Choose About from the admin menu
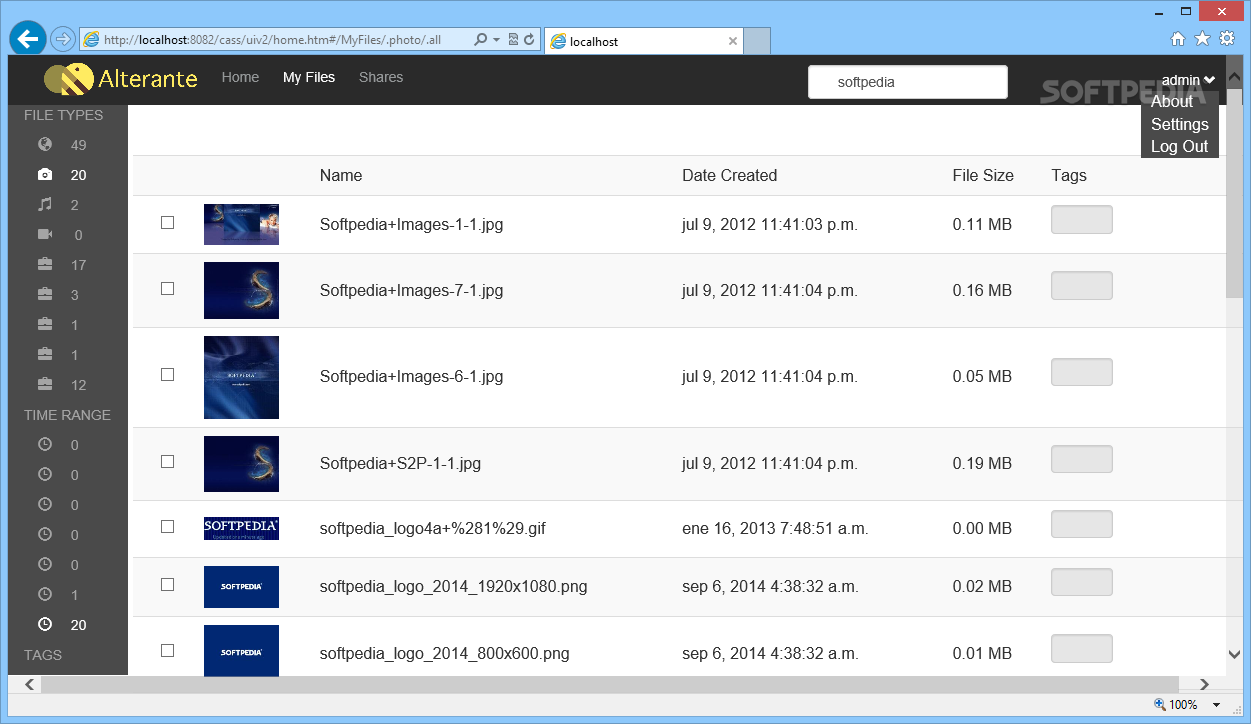1251x724 pixels. coord(1172,101)
